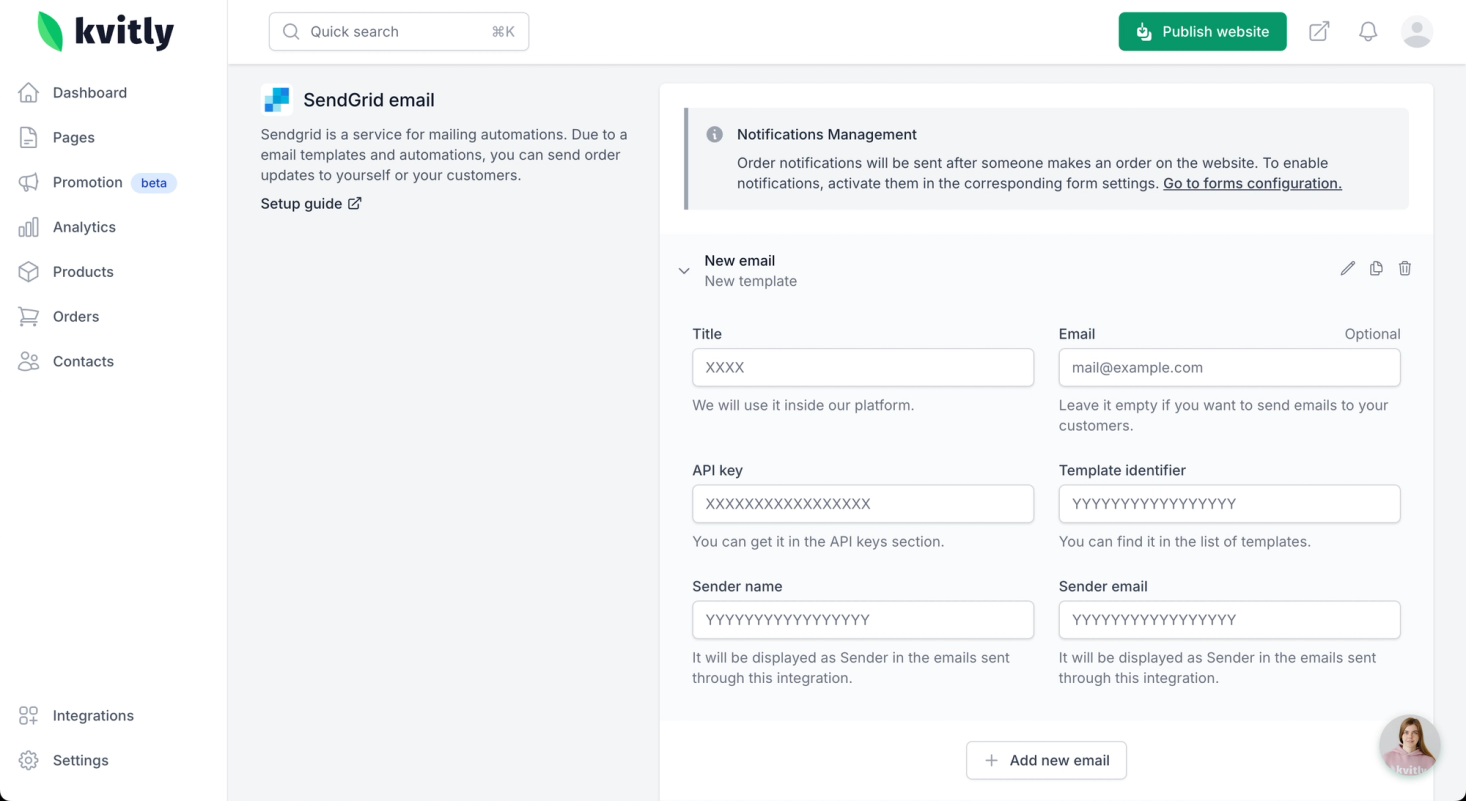
Task: Collapse the New email section chevron
Action: [x=684, y=271]
